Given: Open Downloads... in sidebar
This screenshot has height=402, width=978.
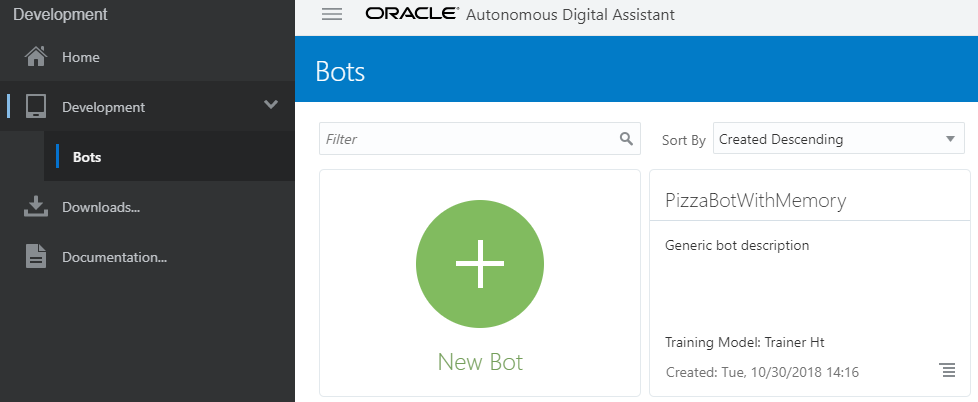Looking at the screenshot, I should [147, 206].
